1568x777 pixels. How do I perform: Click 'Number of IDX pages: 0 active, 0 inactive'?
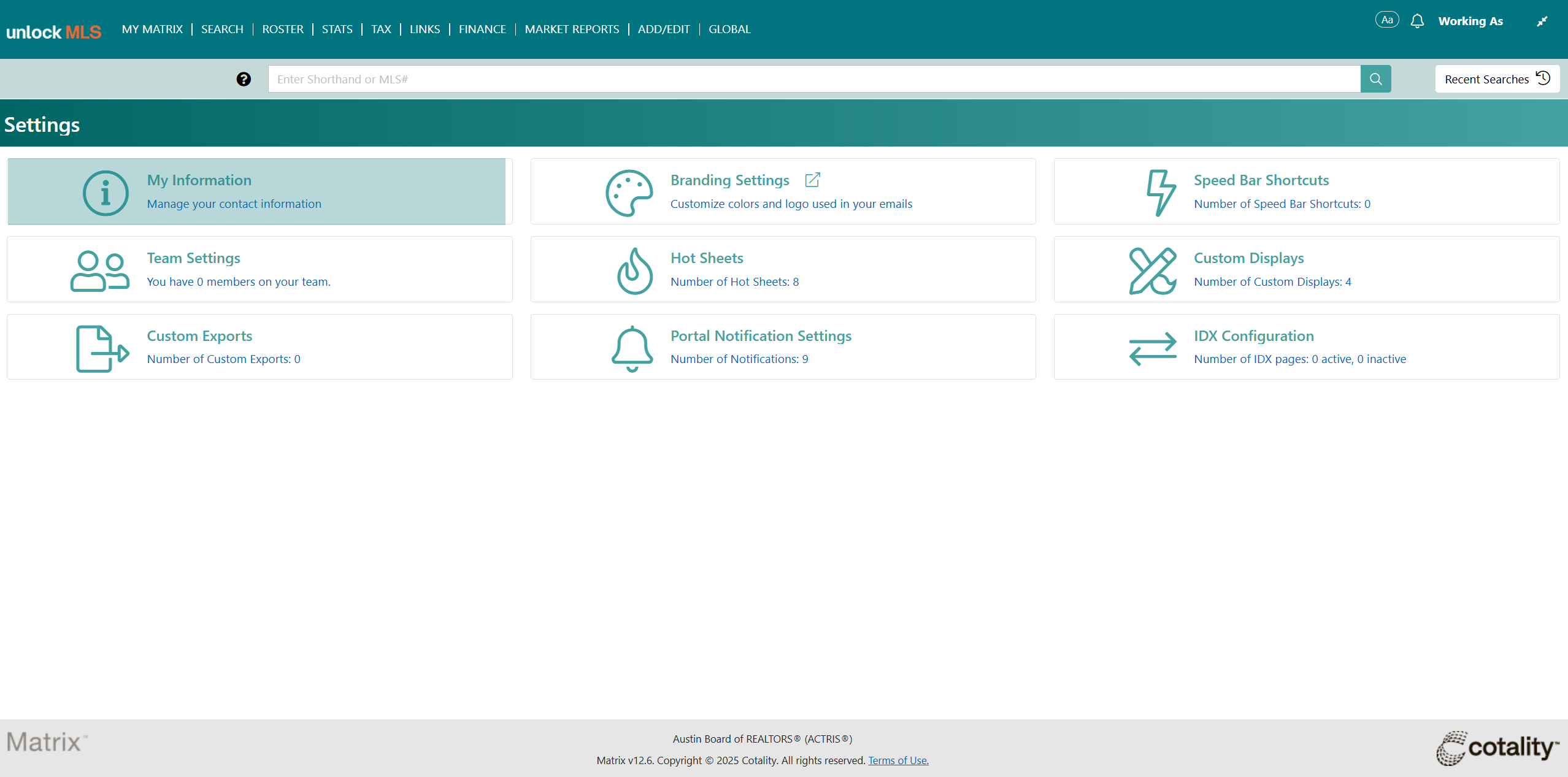pos(1299,359)
